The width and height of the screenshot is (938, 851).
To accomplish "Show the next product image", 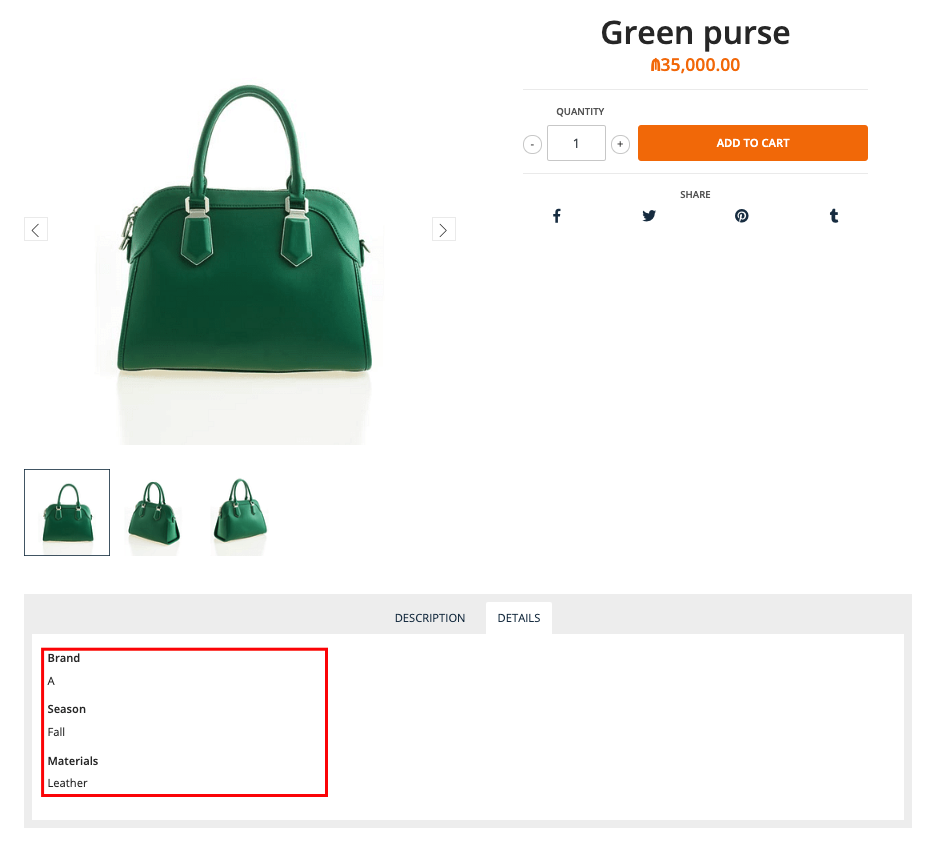I will click(443, 230).
